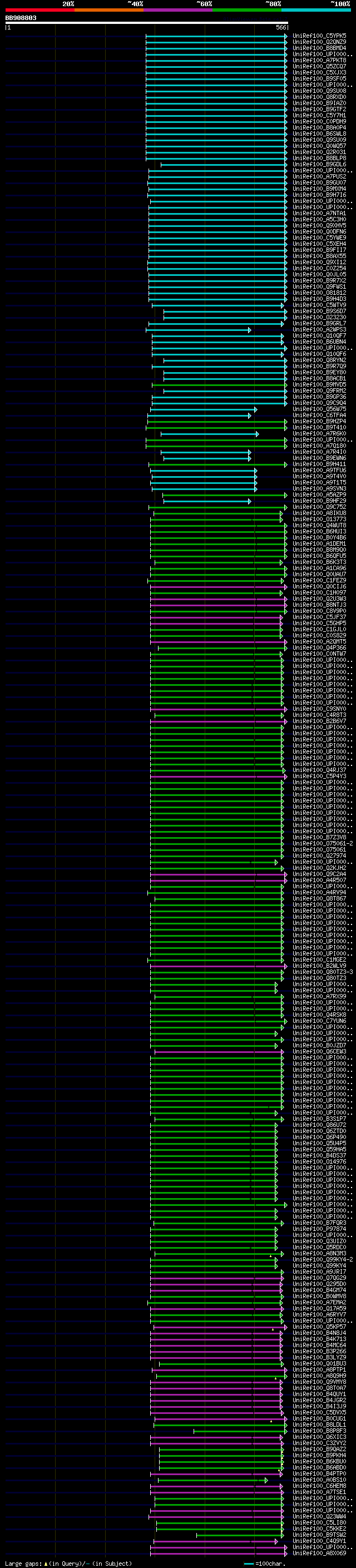Screen dimensions: 356x1568
Task: Open hit UniRef100_A2WPS3
Action: click(319, 330)
